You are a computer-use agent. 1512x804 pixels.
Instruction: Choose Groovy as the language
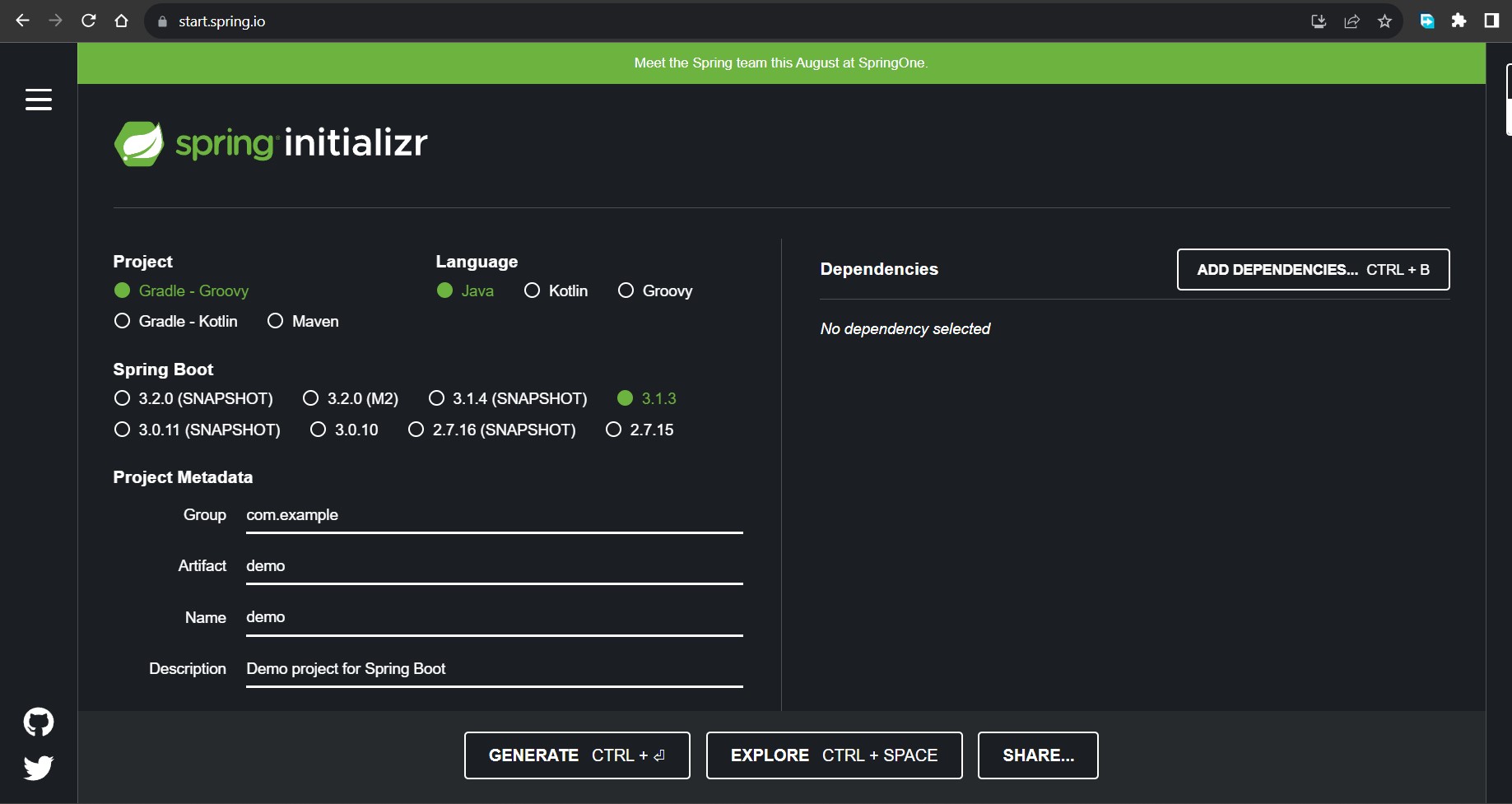coord(655,290)
